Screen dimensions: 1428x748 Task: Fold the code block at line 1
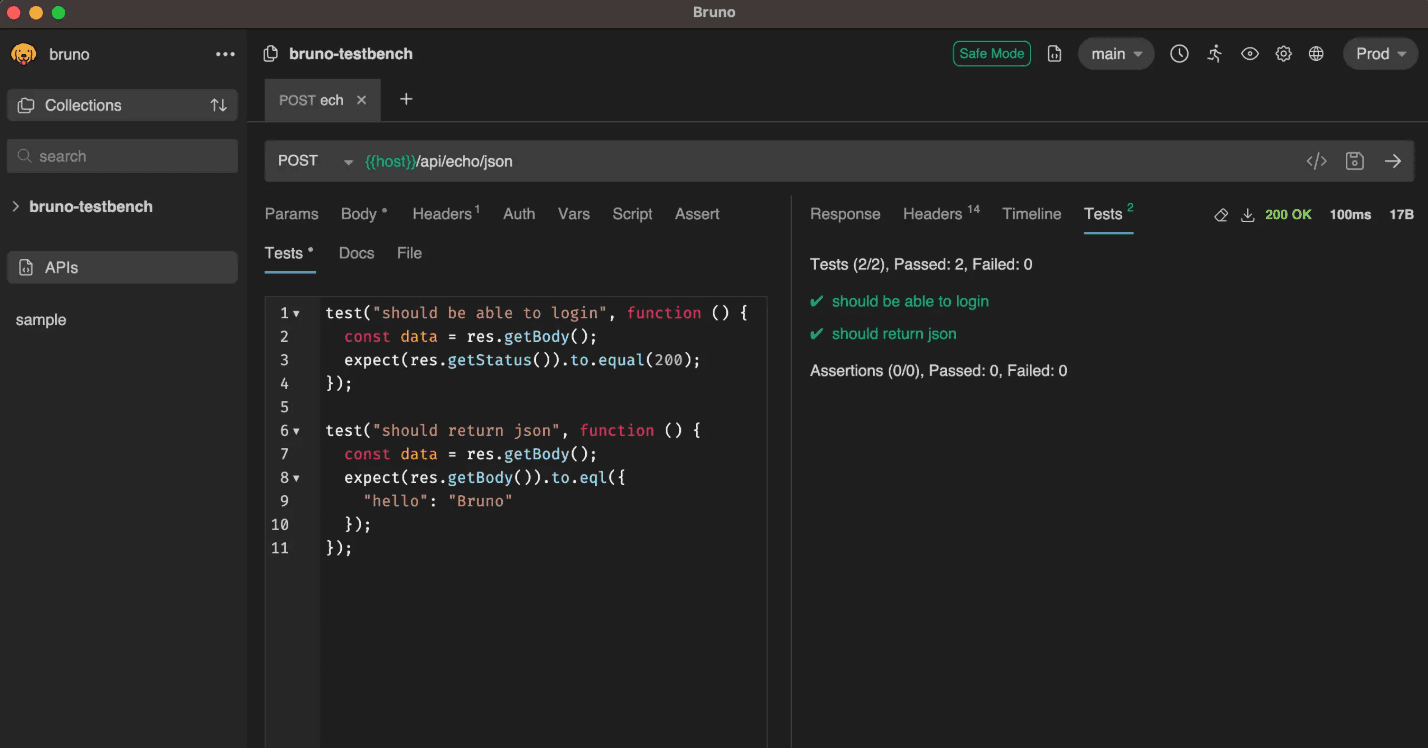pos(297,314)
